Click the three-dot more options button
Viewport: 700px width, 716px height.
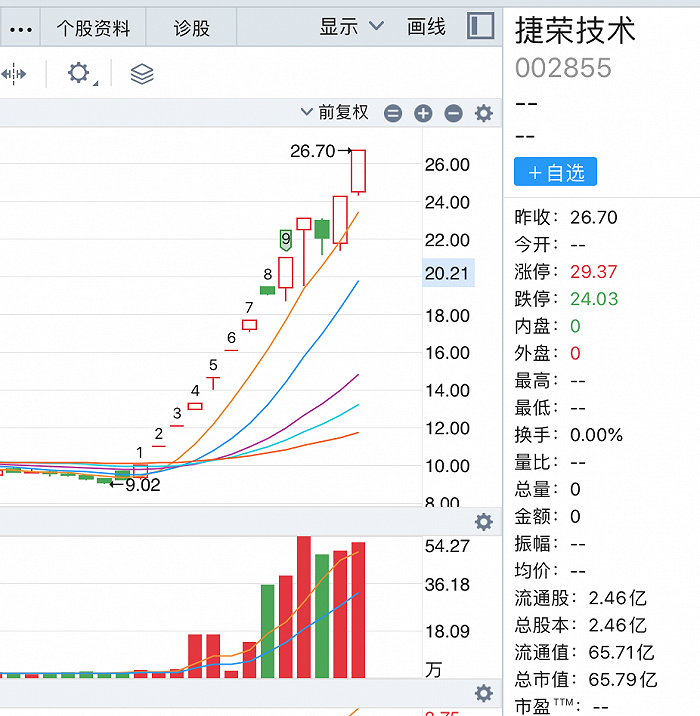(x=20, y=28)
